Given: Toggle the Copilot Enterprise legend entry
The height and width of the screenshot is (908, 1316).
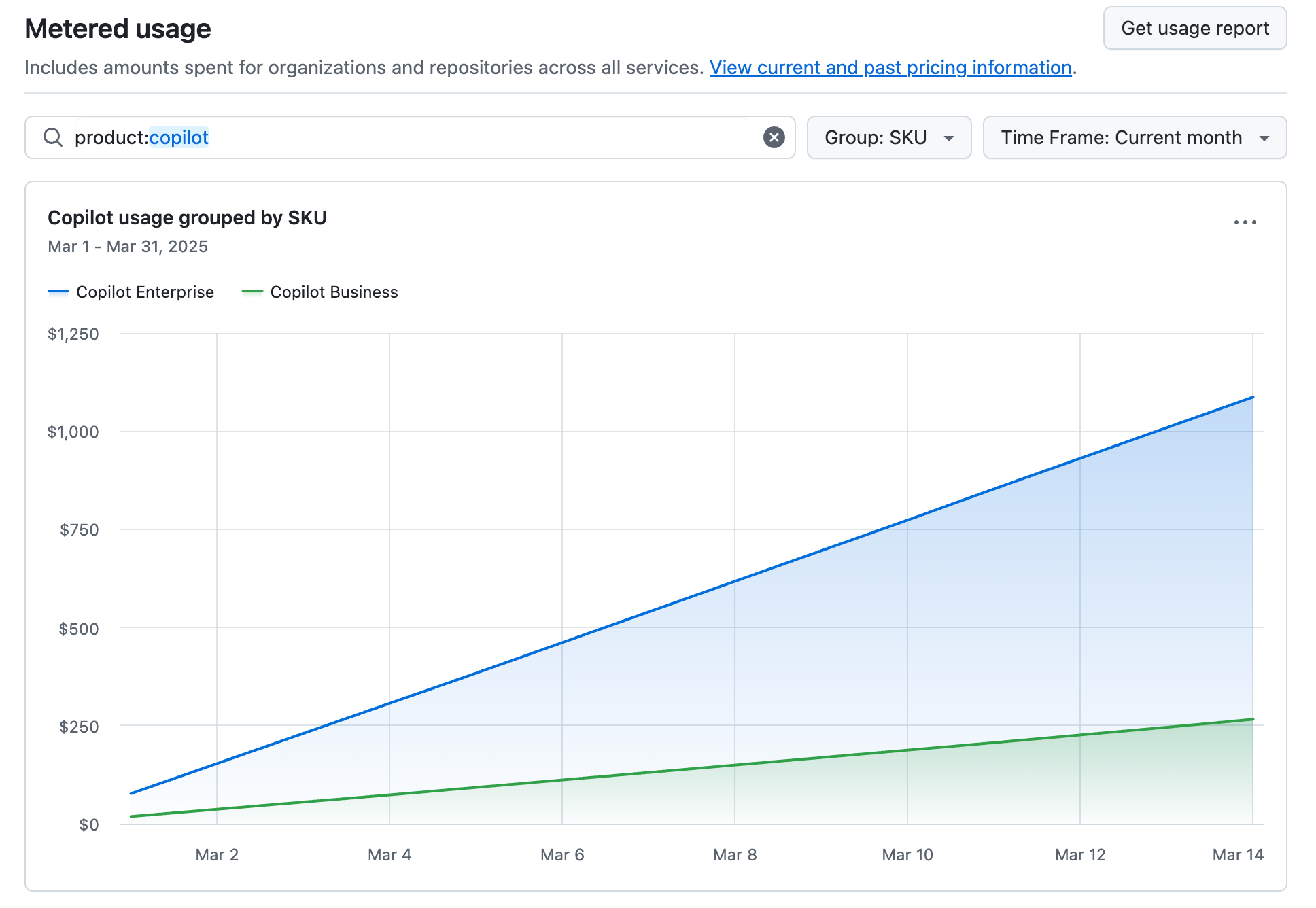Looking at the screenshot, I should tap(131, 292).
